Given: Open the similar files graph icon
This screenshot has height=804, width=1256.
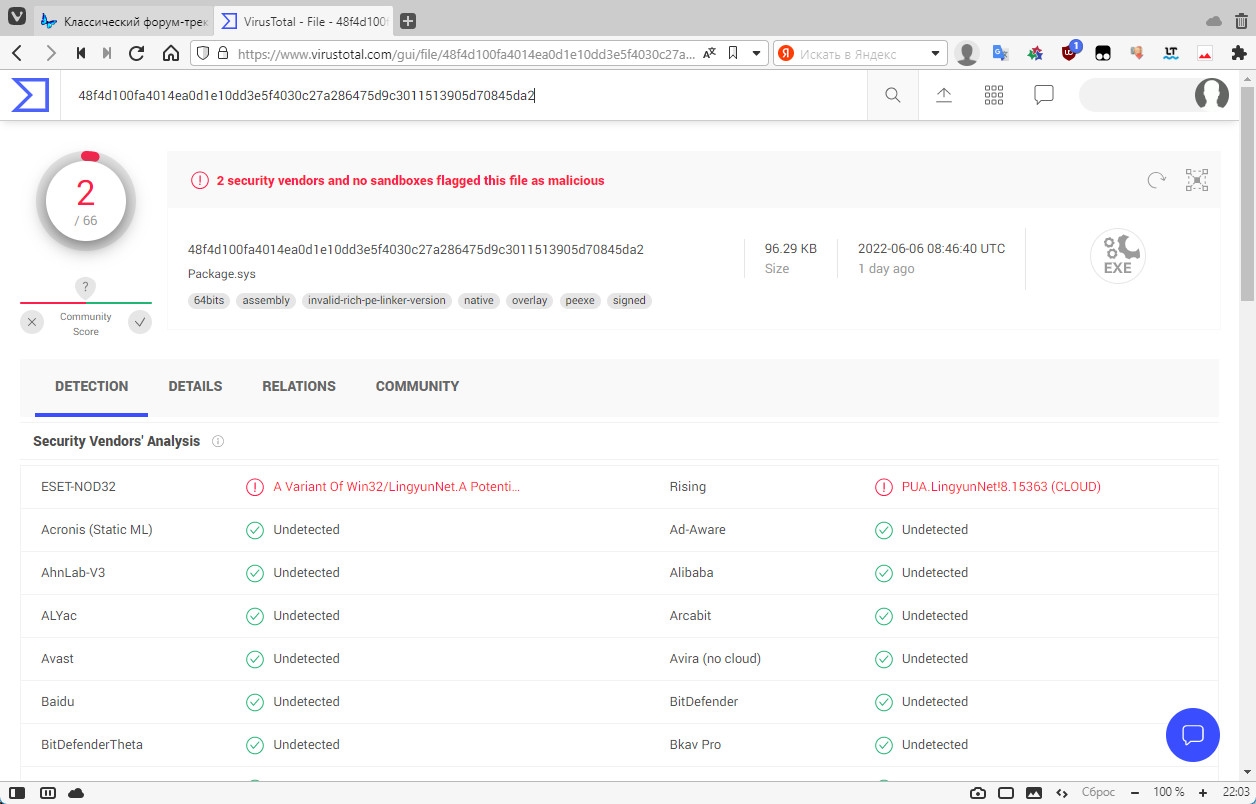Looking at the screenshot, I should pos(1197,180).
